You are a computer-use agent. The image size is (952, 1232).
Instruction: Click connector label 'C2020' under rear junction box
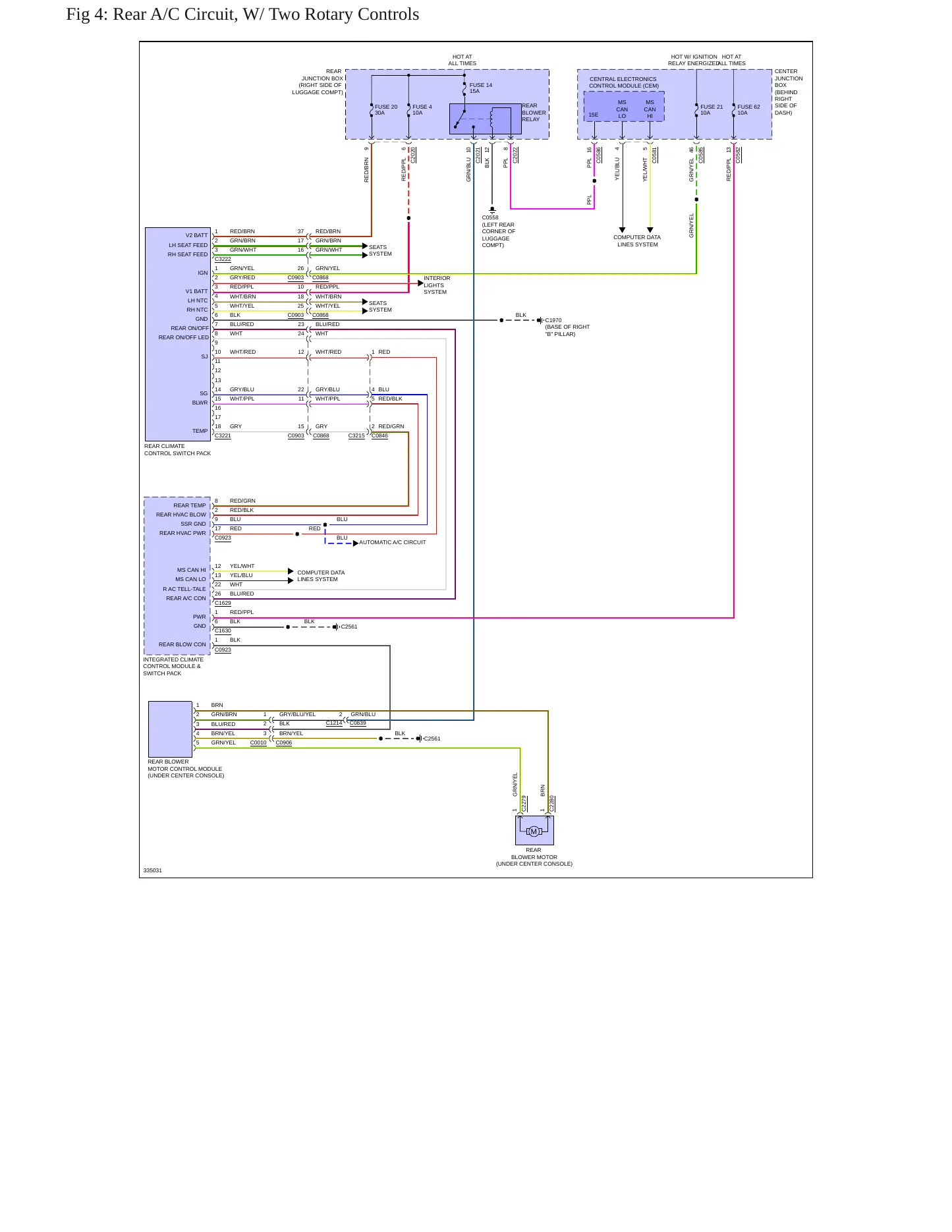(413, 155)
